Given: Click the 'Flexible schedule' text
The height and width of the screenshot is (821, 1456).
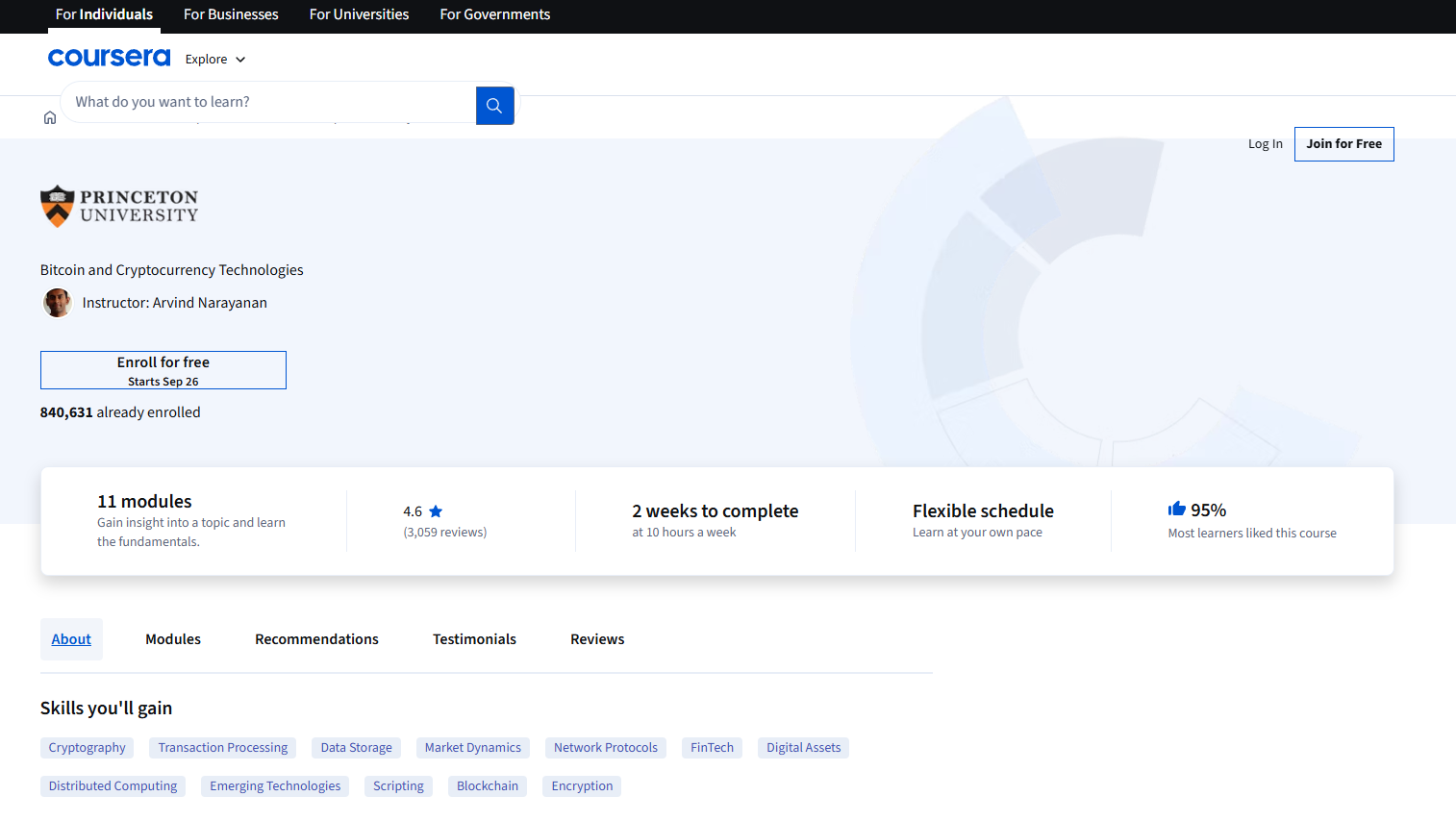Looking at the screenshot, I should click(983, 511).
